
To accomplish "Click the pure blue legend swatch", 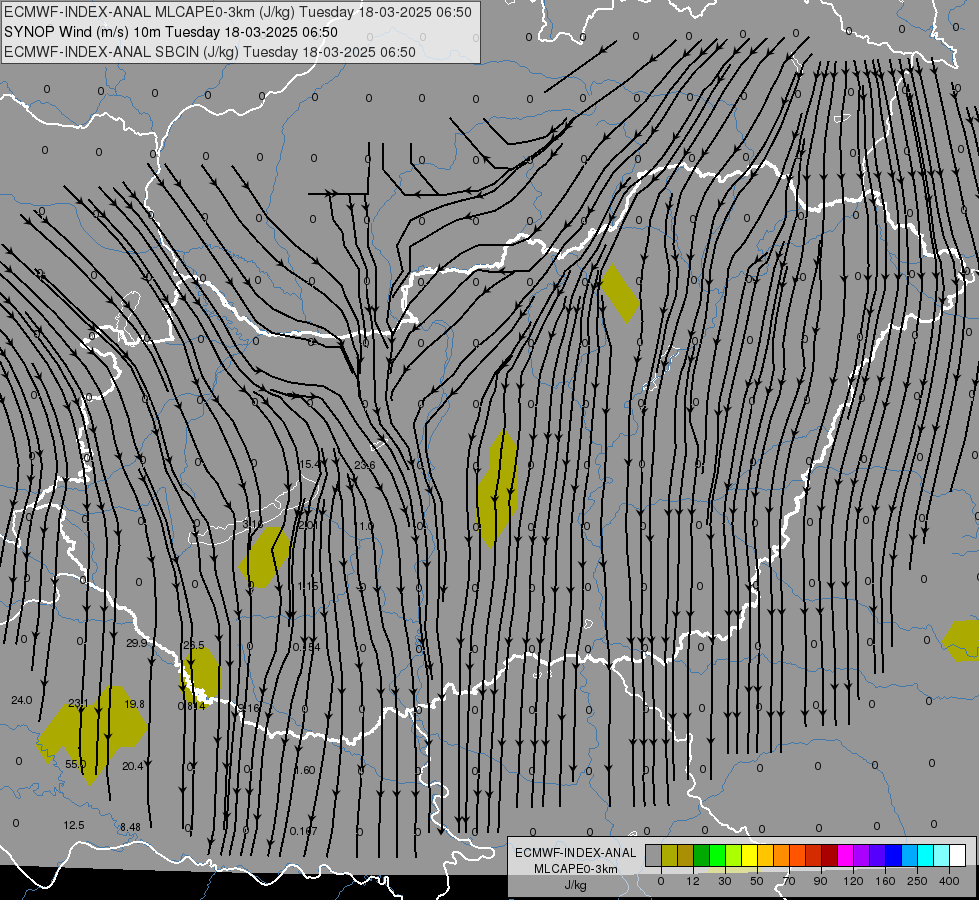I will [893, 855].
